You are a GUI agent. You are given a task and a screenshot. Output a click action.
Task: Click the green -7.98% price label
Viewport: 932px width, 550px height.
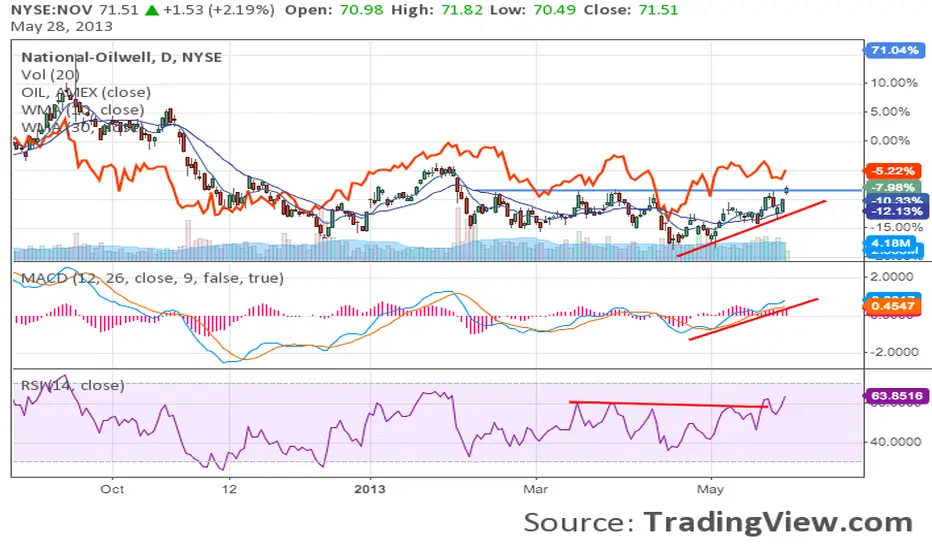point(893,187)
